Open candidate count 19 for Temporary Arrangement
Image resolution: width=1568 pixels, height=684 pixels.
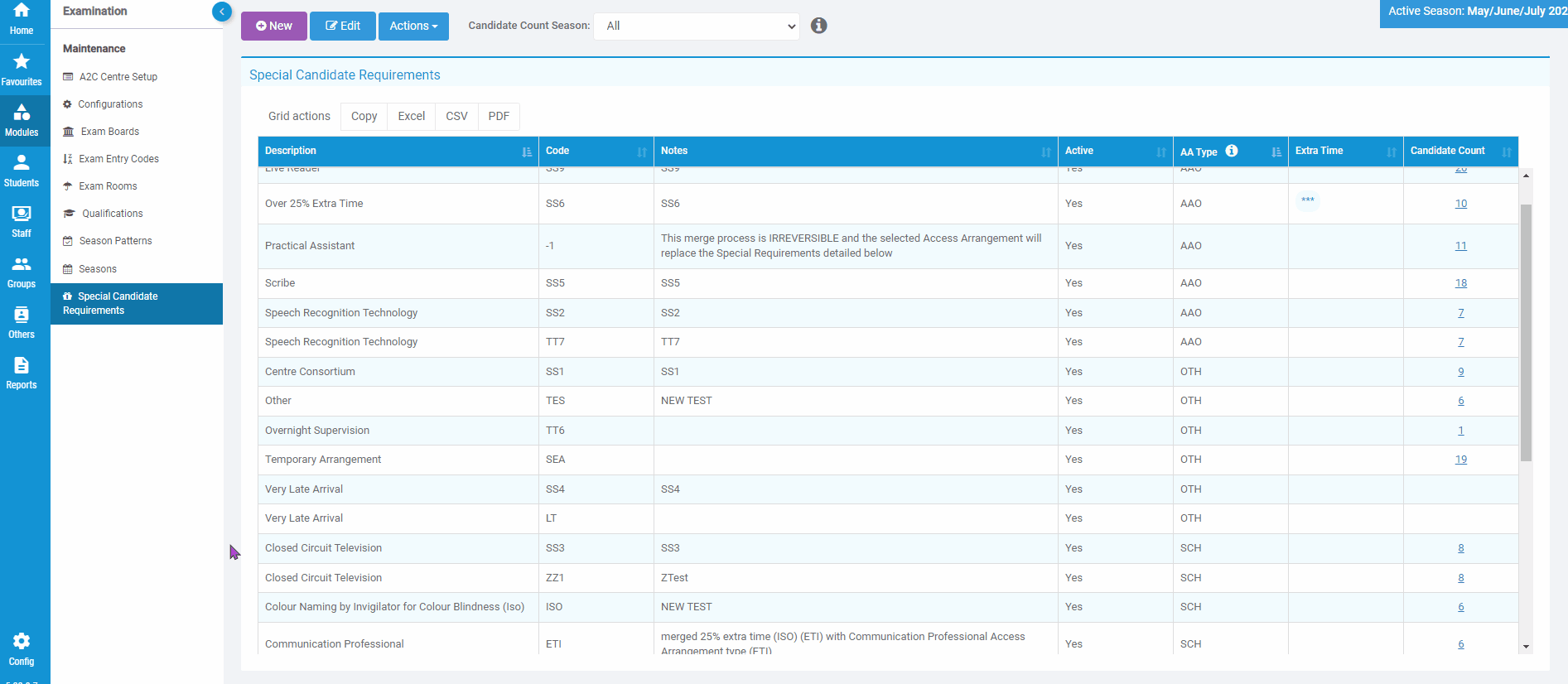click(x=1461, y=460)
